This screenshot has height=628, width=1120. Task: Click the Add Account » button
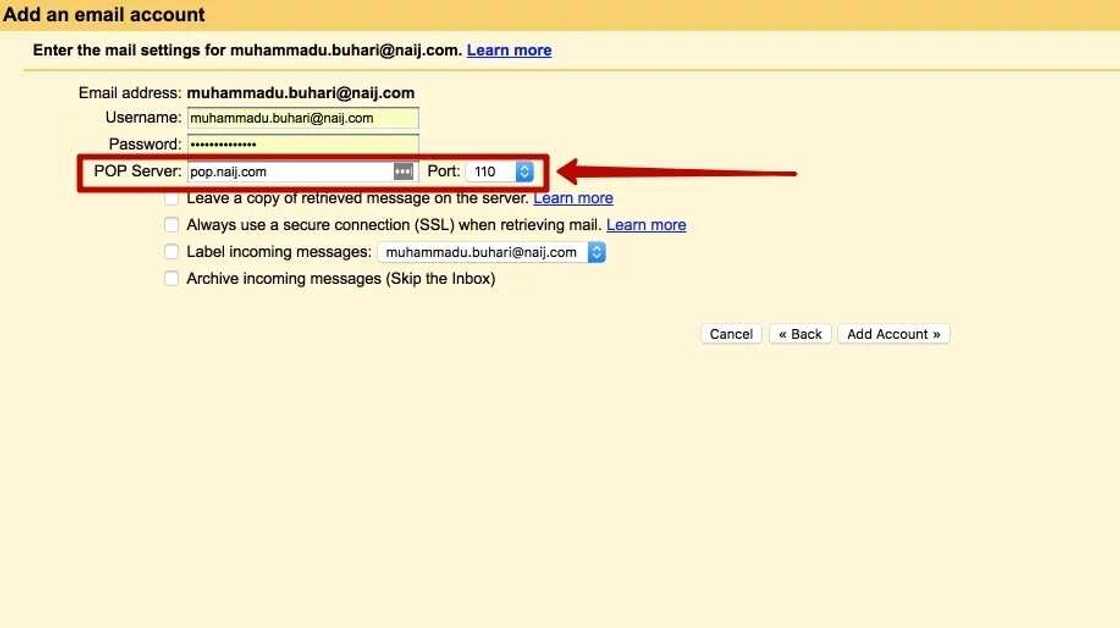click(893, 334)
